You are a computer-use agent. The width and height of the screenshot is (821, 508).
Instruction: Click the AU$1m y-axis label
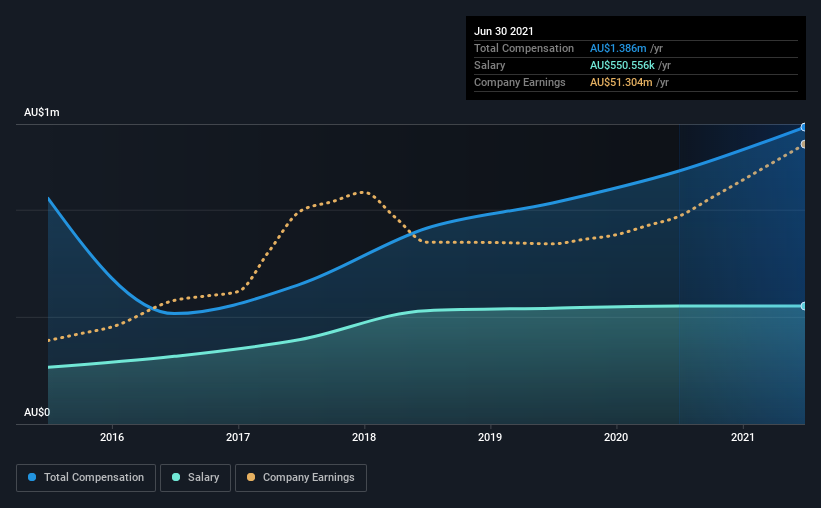click(42, 113)
